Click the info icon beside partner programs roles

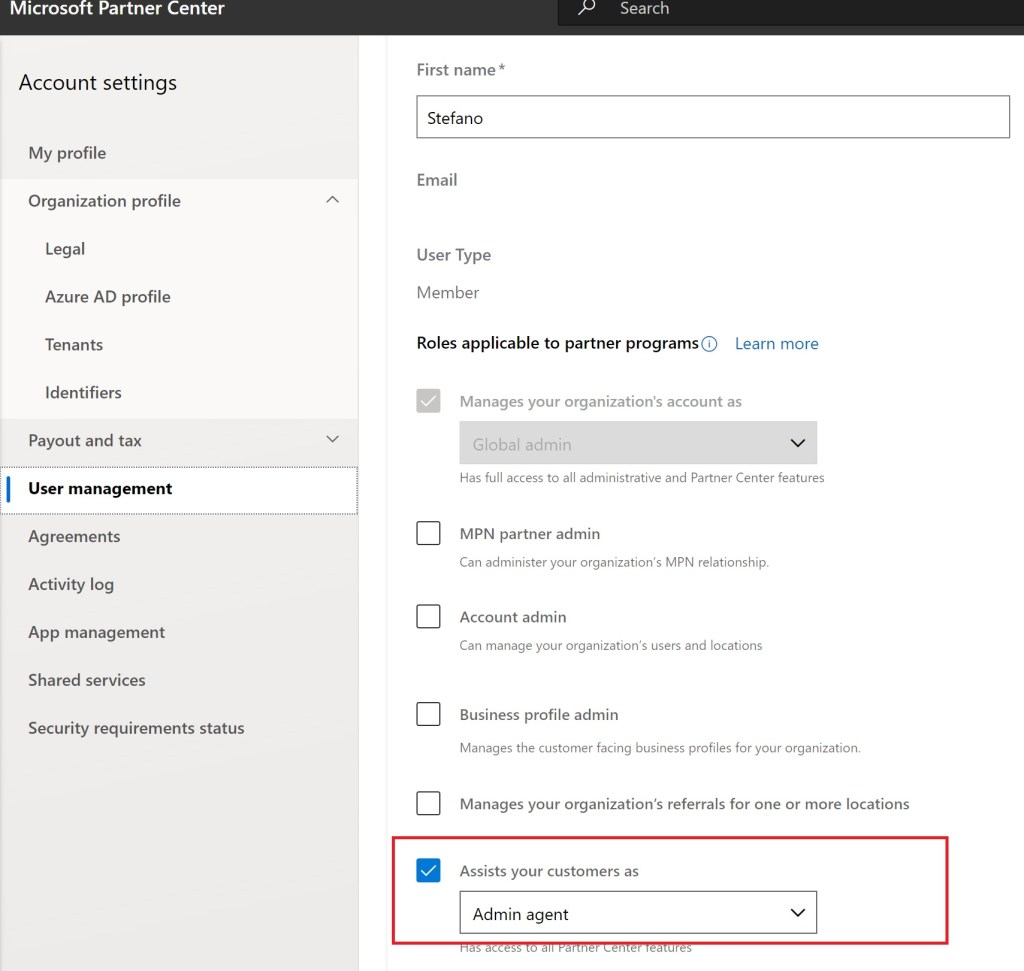coord(709,344)
